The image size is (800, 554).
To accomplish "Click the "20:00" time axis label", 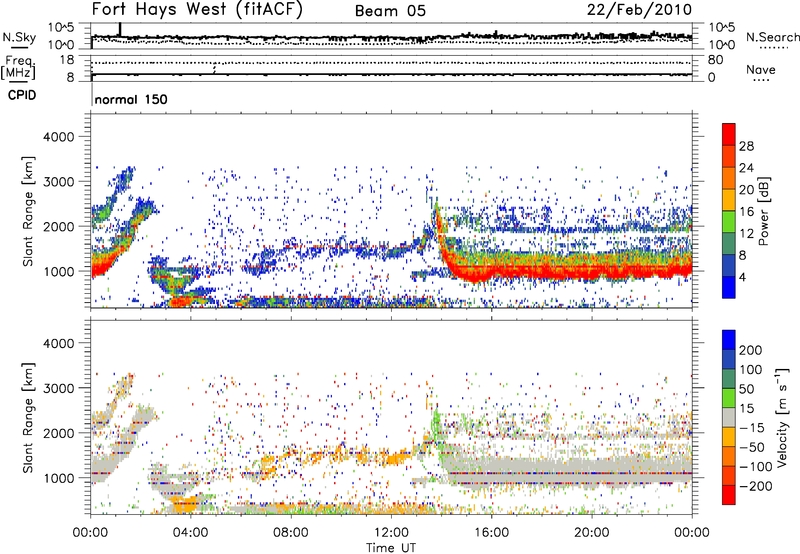I will pos(592,533).
